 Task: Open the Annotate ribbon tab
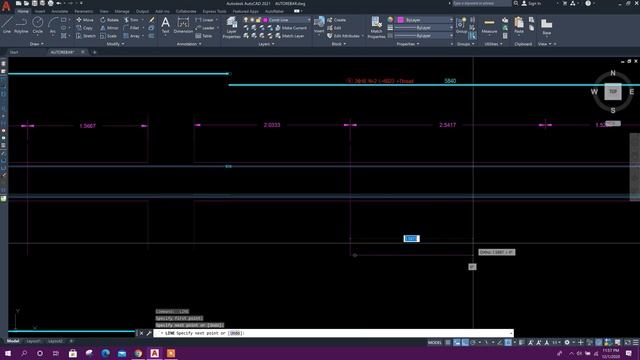[x=60, y=11]
